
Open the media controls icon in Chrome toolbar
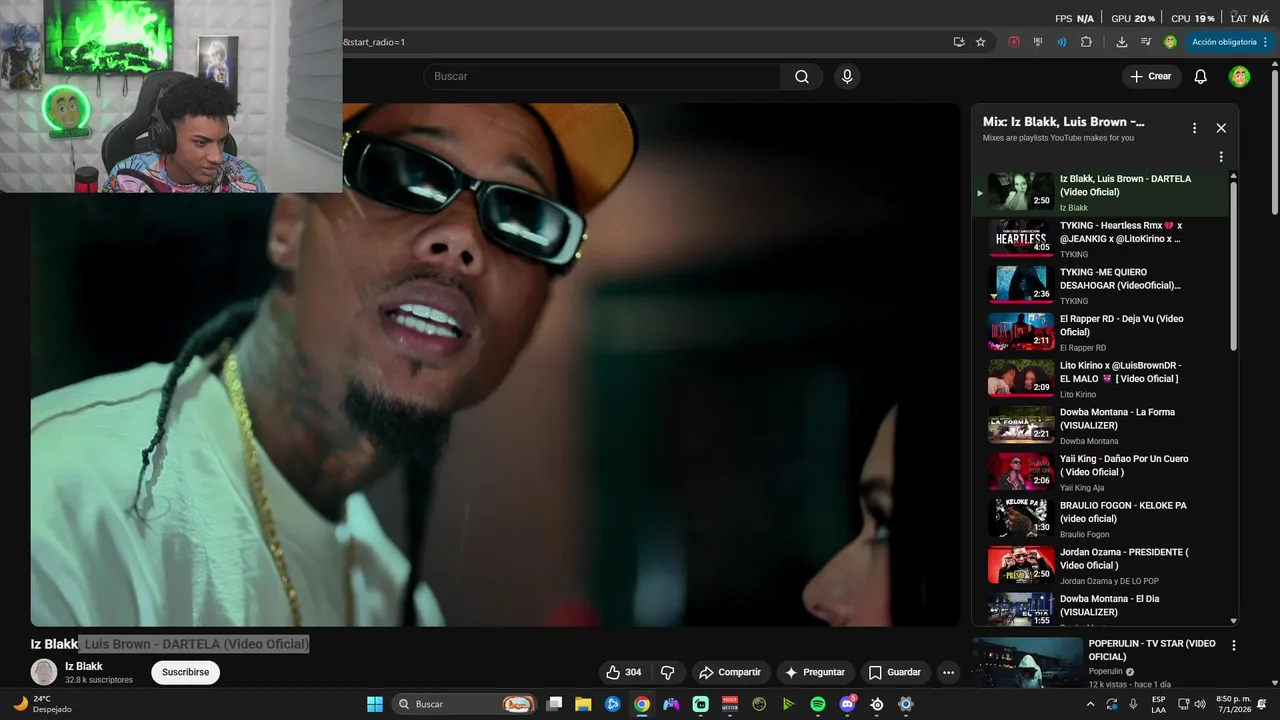(1146, 42)
